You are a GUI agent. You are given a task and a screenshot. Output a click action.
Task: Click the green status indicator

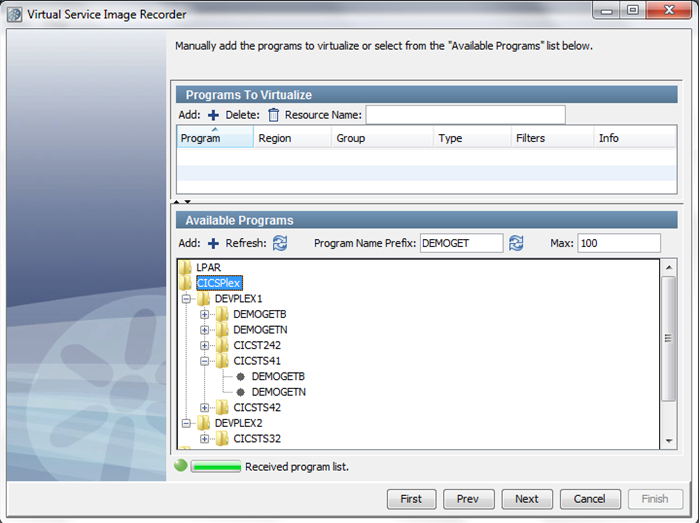(180, 465)
